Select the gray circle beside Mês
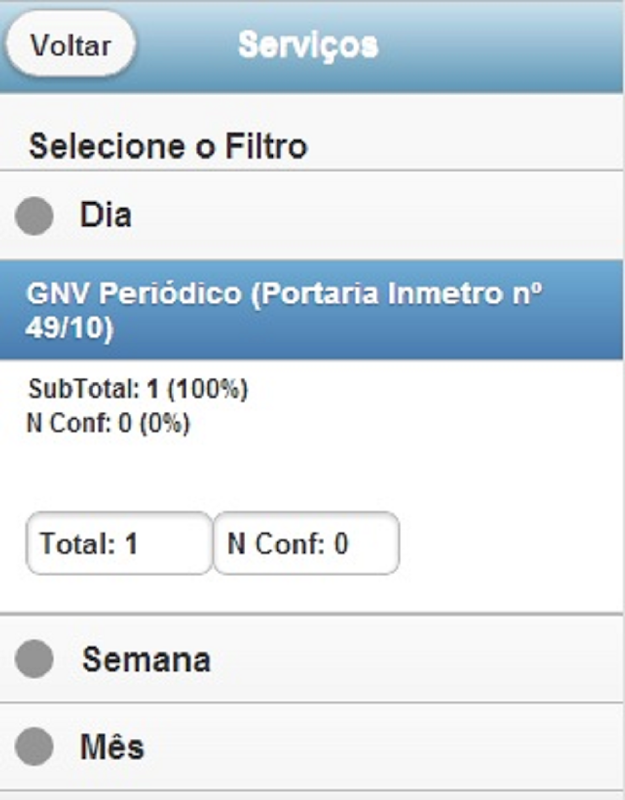The image size is (625, 800). coord(35,747)
